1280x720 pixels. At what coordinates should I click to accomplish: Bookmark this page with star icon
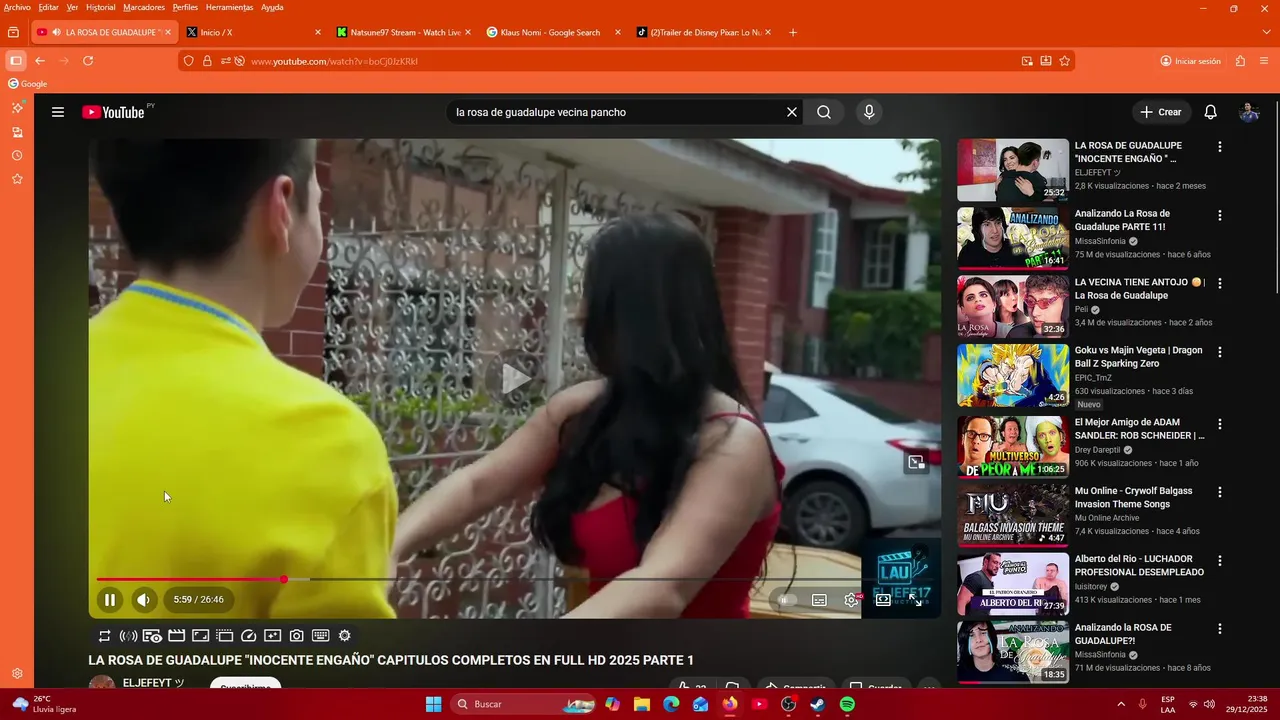pyautogui.click(x=1065, y=61)
